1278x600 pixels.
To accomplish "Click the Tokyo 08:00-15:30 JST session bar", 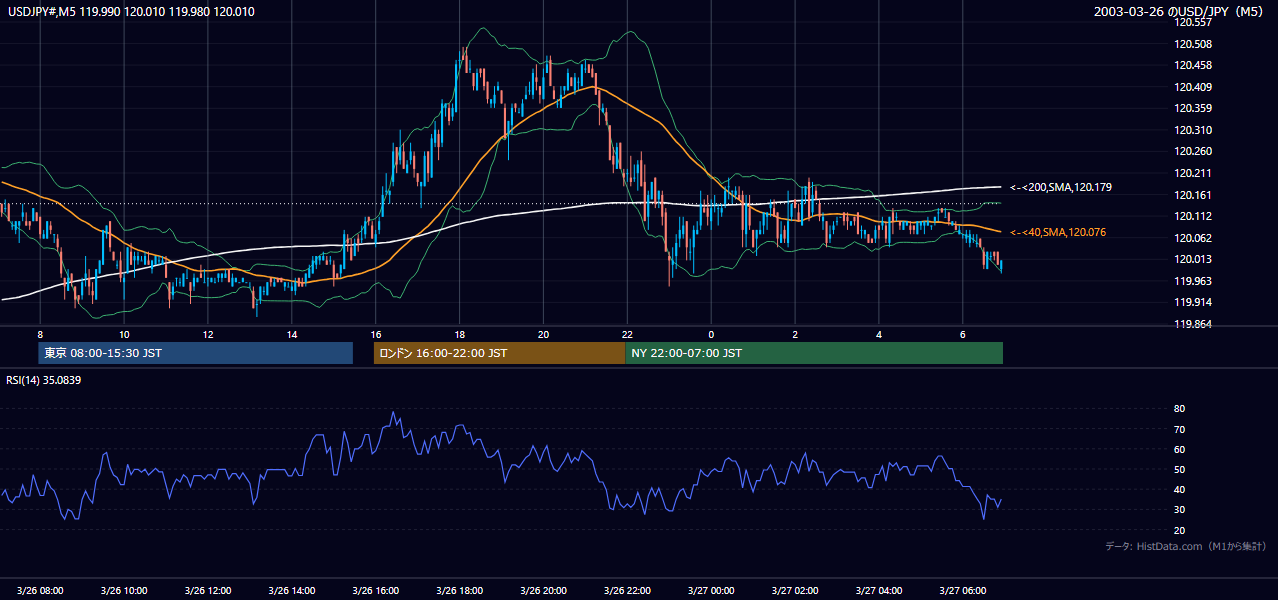I will coord(195,353).
